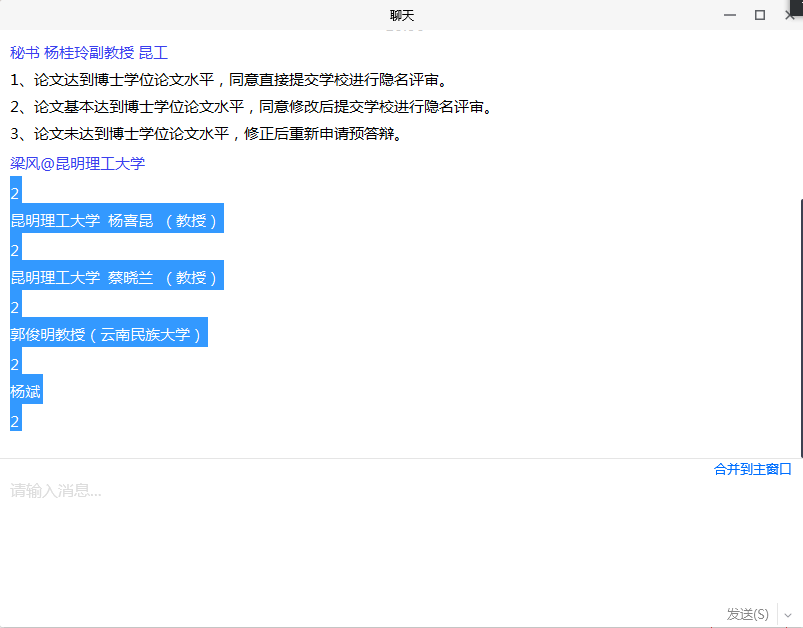The image size is (803, 628).
Task: Click highlighted text 昆明理工大学 蔡晓兰 (教授)
Action: coord(117,277)
